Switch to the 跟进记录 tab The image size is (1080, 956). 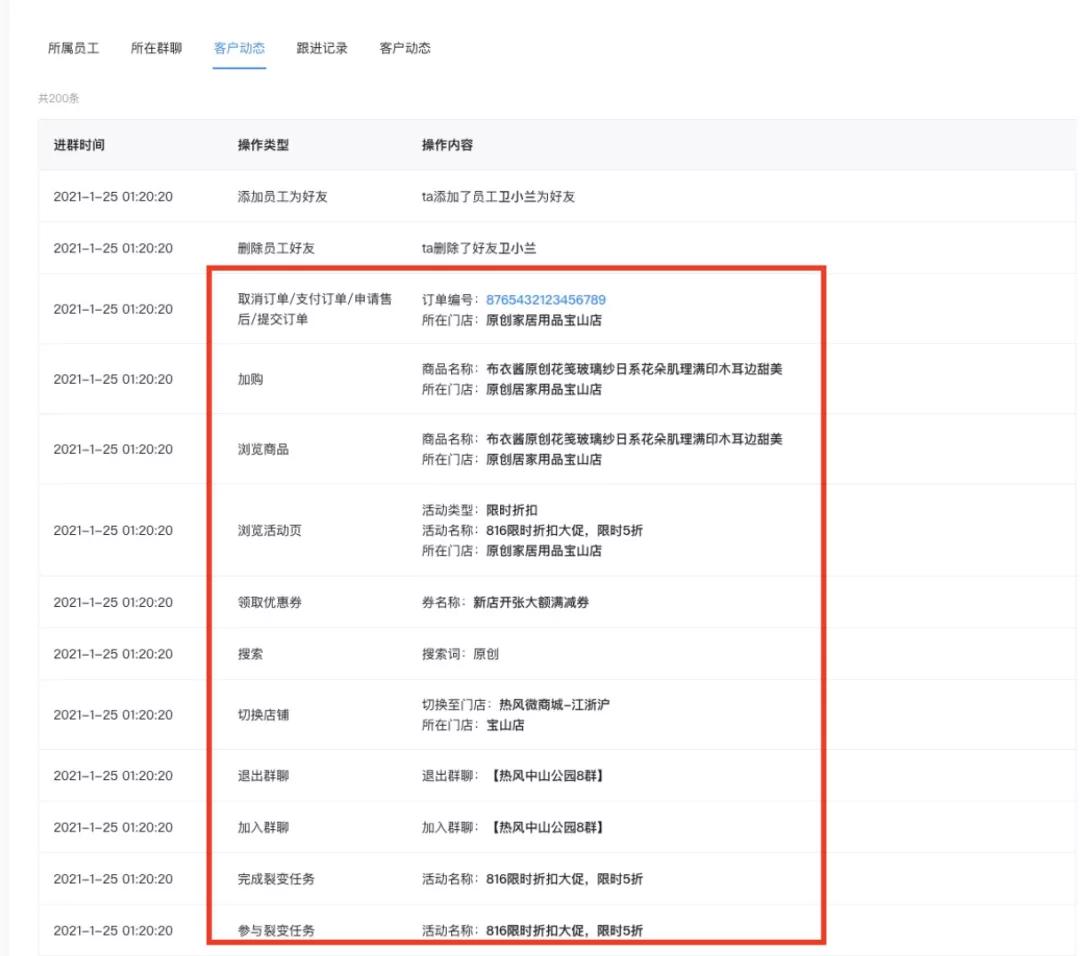click(322, 47)
